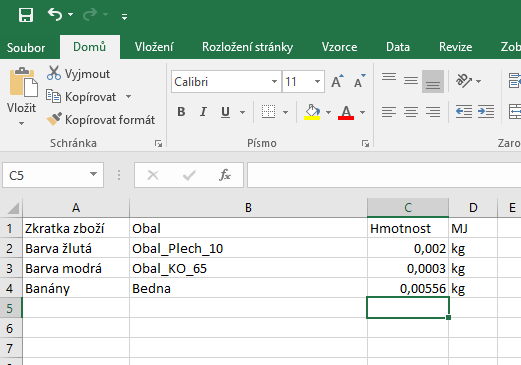Open Orientation dropdown arrow

pos(478,81)
